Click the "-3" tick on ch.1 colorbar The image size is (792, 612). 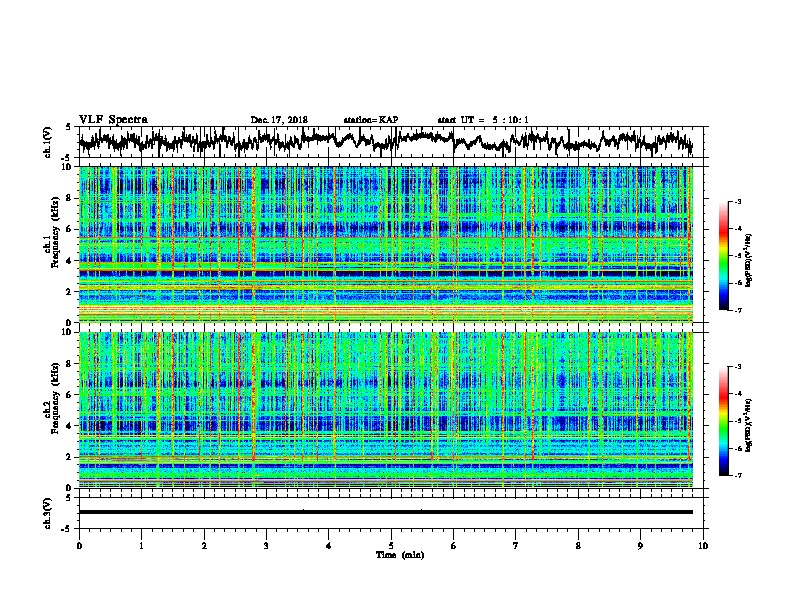pos(738,202)
